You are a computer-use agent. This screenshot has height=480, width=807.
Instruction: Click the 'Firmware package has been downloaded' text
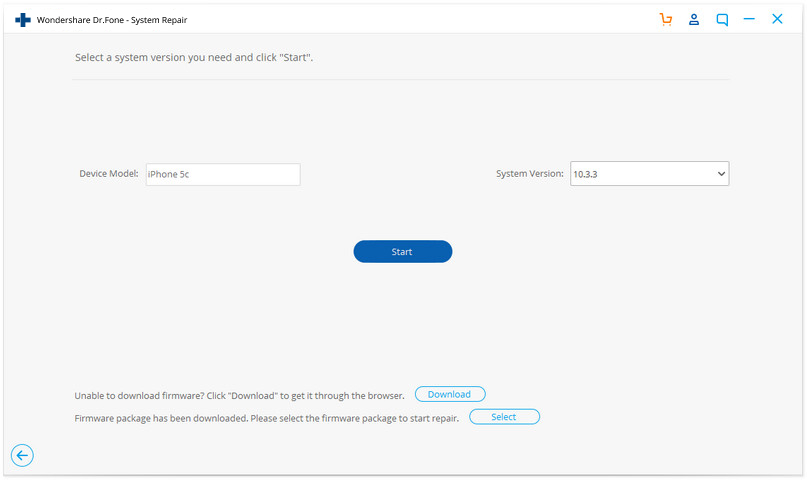click(x=266, y=418)
